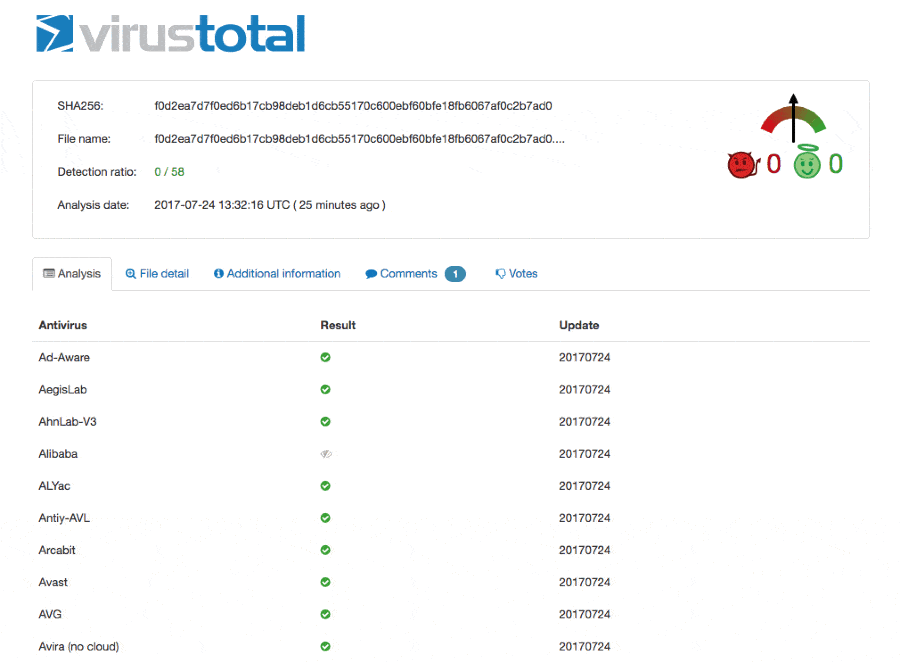Select the AVG antivirus name
900x662 pixels.
click(x=50, y=614)
